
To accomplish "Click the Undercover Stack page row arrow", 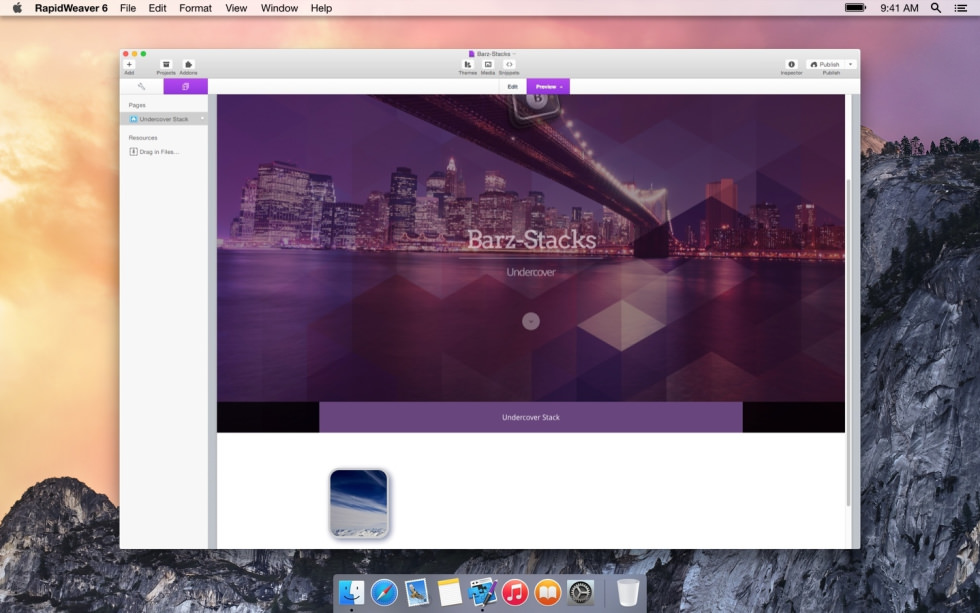I will 202,119.
